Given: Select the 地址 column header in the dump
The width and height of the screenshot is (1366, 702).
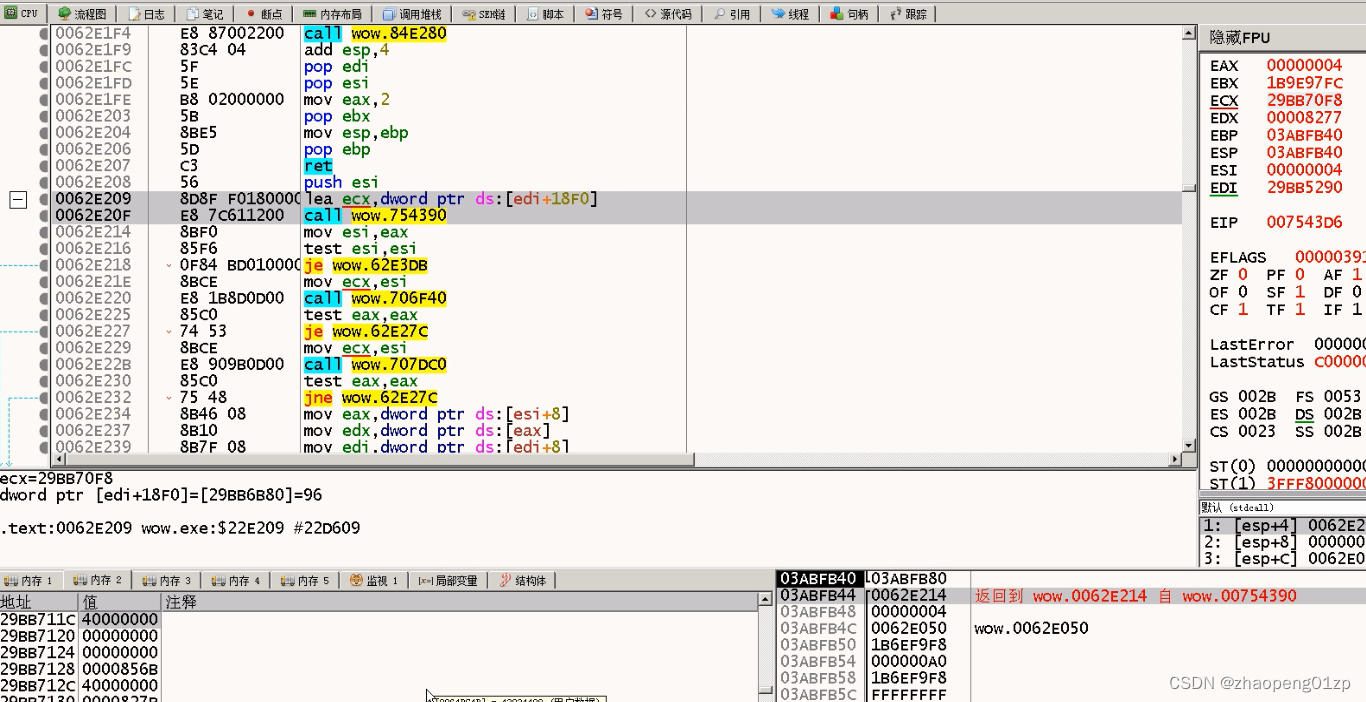Looking at the screenshot, I should click(39, 602).
